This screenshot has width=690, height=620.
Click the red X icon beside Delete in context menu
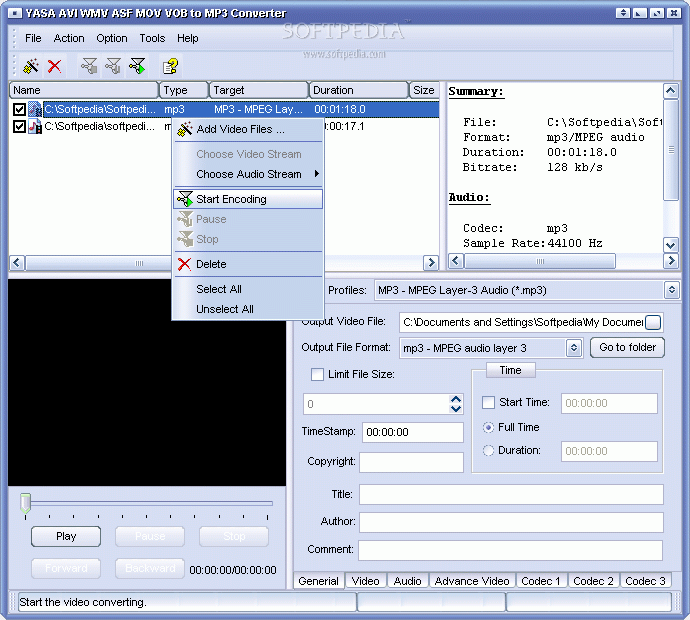pyautogui.click(x=184, y=264)
